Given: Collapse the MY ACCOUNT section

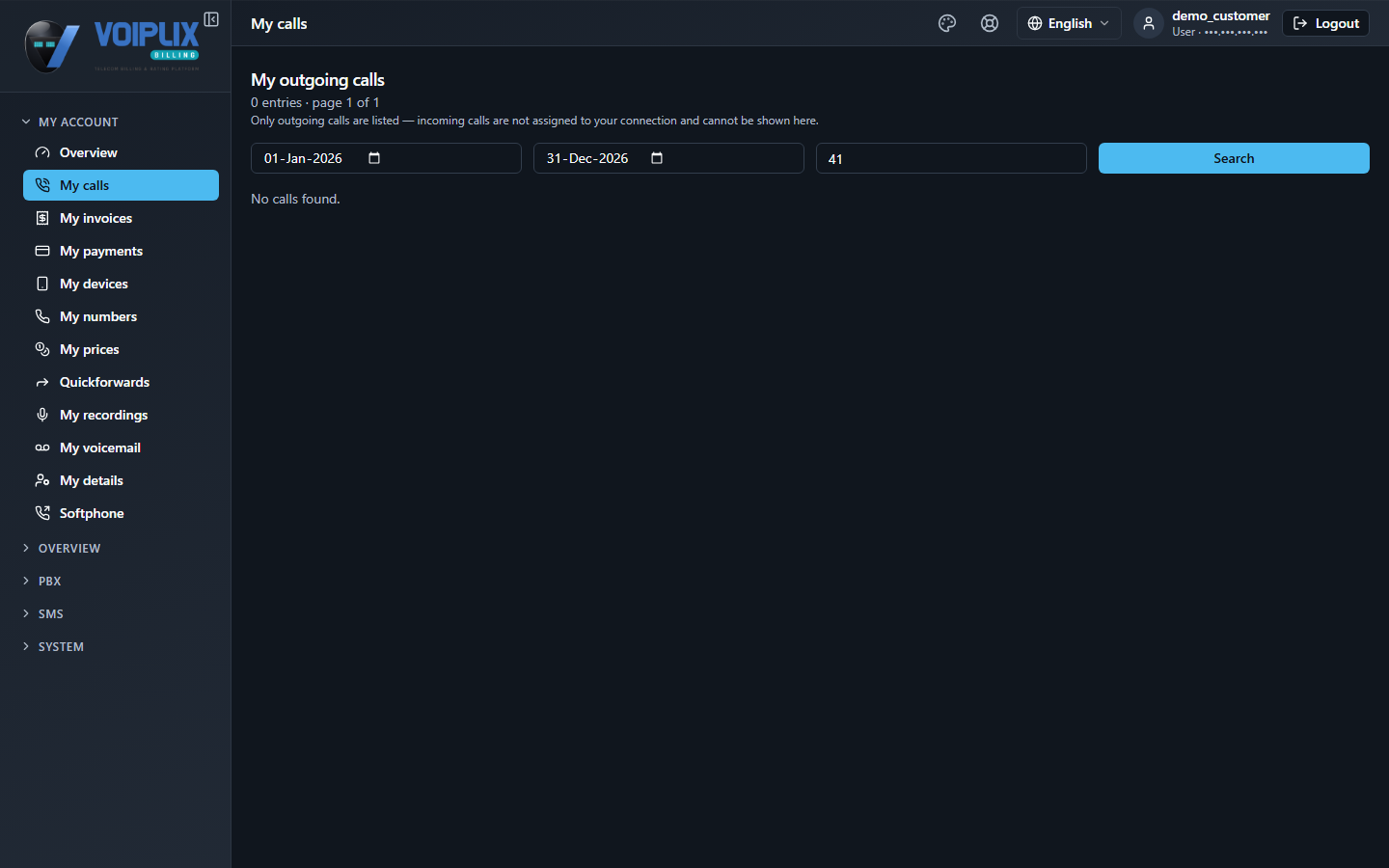Looking at the screenshot, I should [69, 122].
